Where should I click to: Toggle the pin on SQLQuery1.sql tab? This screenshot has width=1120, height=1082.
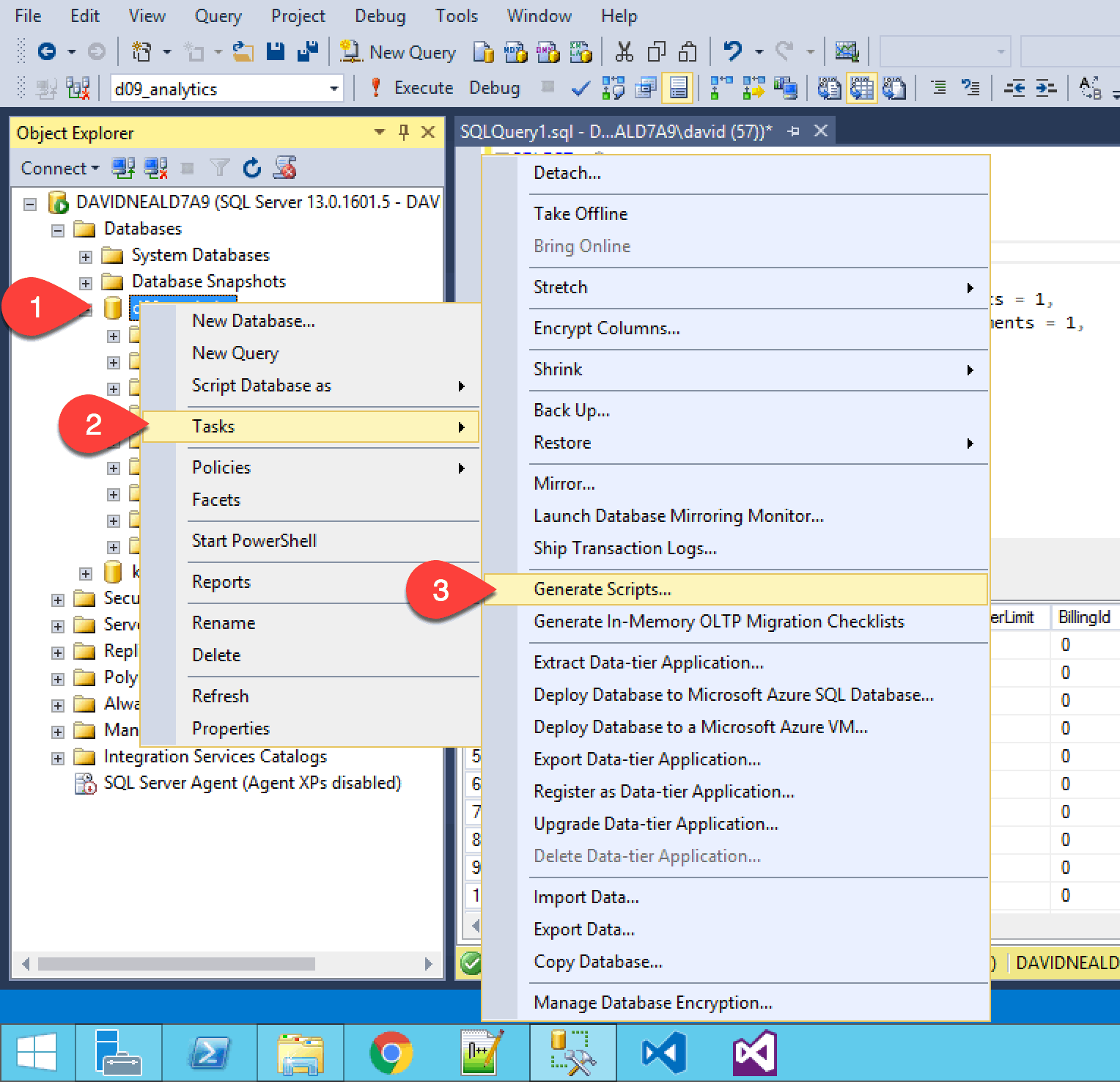tap(793, 131)
